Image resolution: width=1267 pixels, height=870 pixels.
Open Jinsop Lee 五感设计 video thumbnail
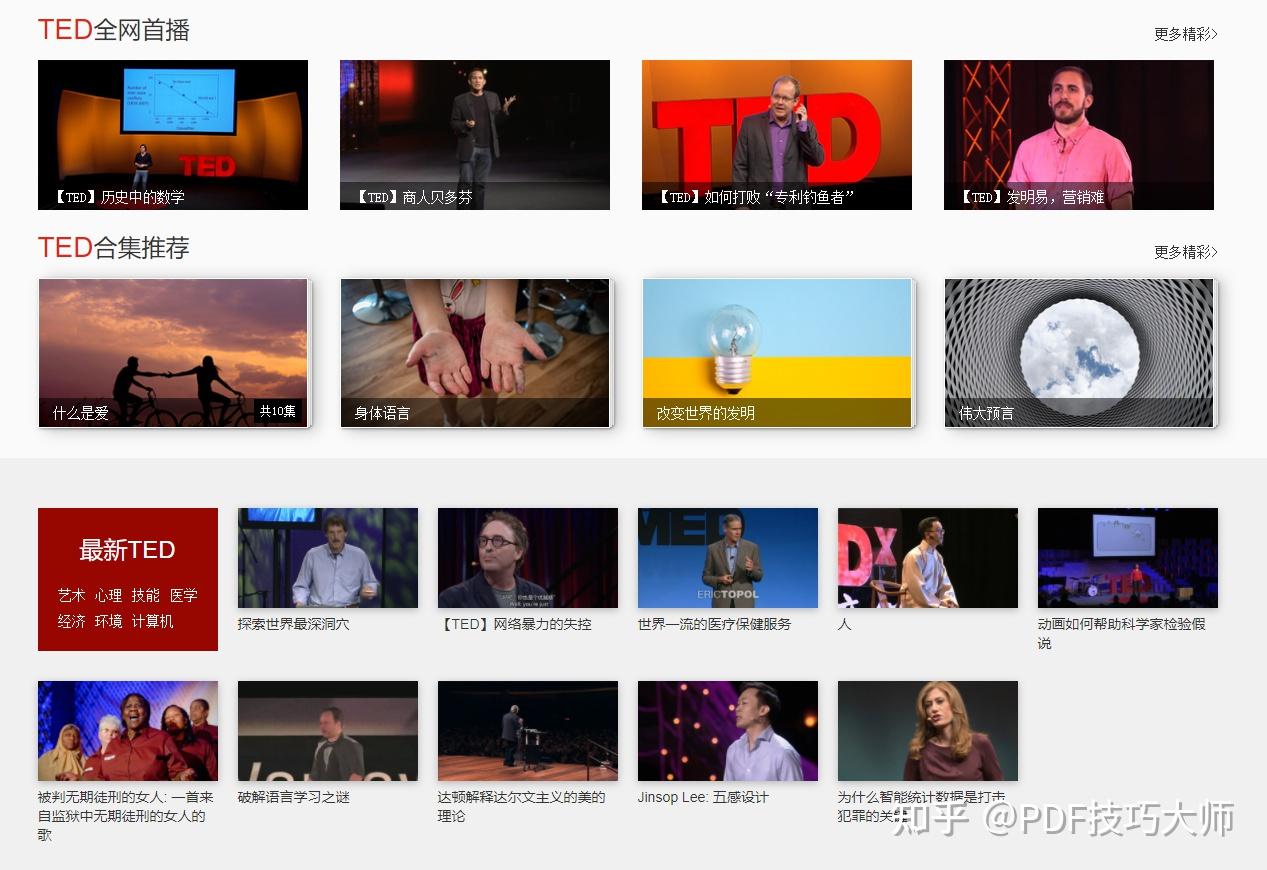[728, 731]
